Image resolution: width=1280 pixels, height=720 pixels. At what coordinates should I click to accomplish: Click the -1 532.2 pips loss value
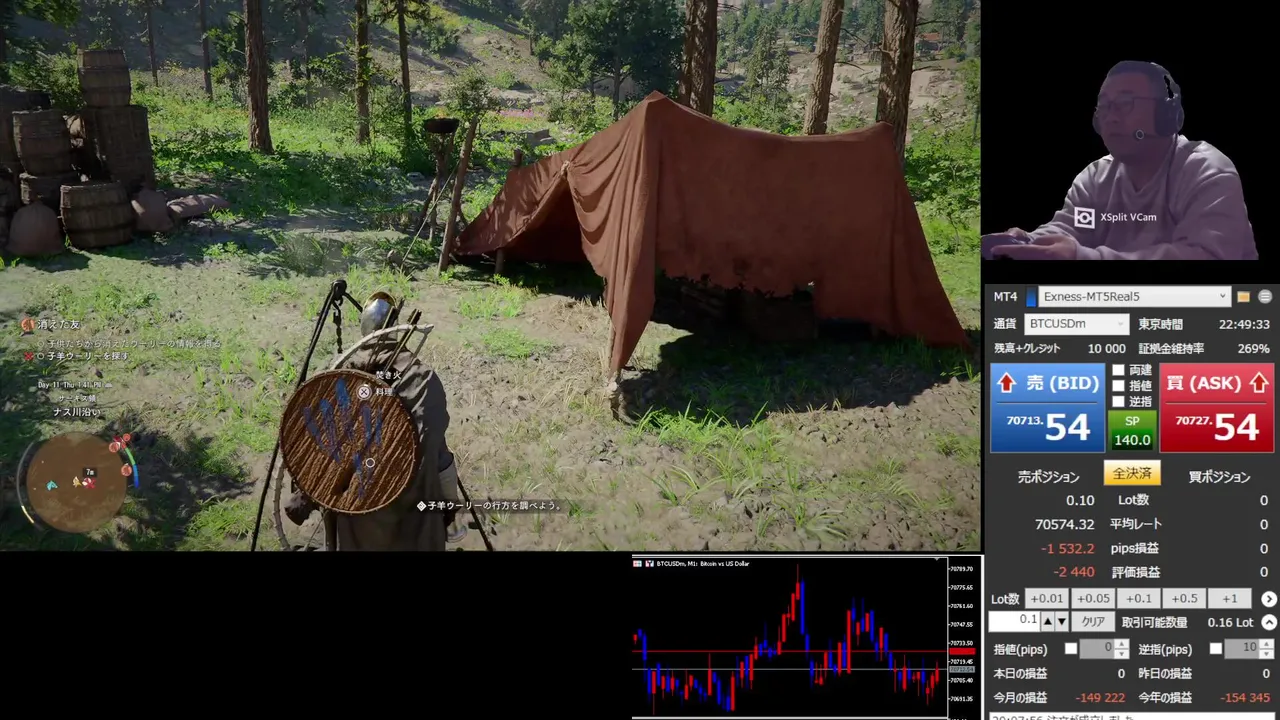point(1067,548)
